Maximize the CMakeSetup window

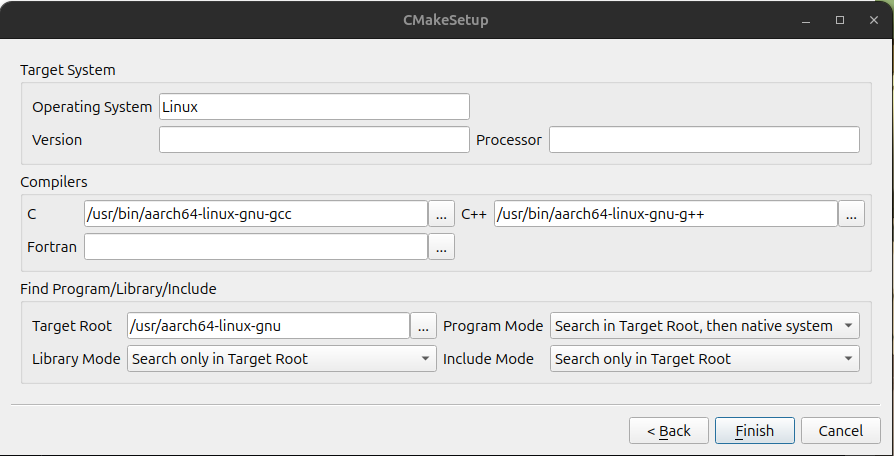click(839, 20)
